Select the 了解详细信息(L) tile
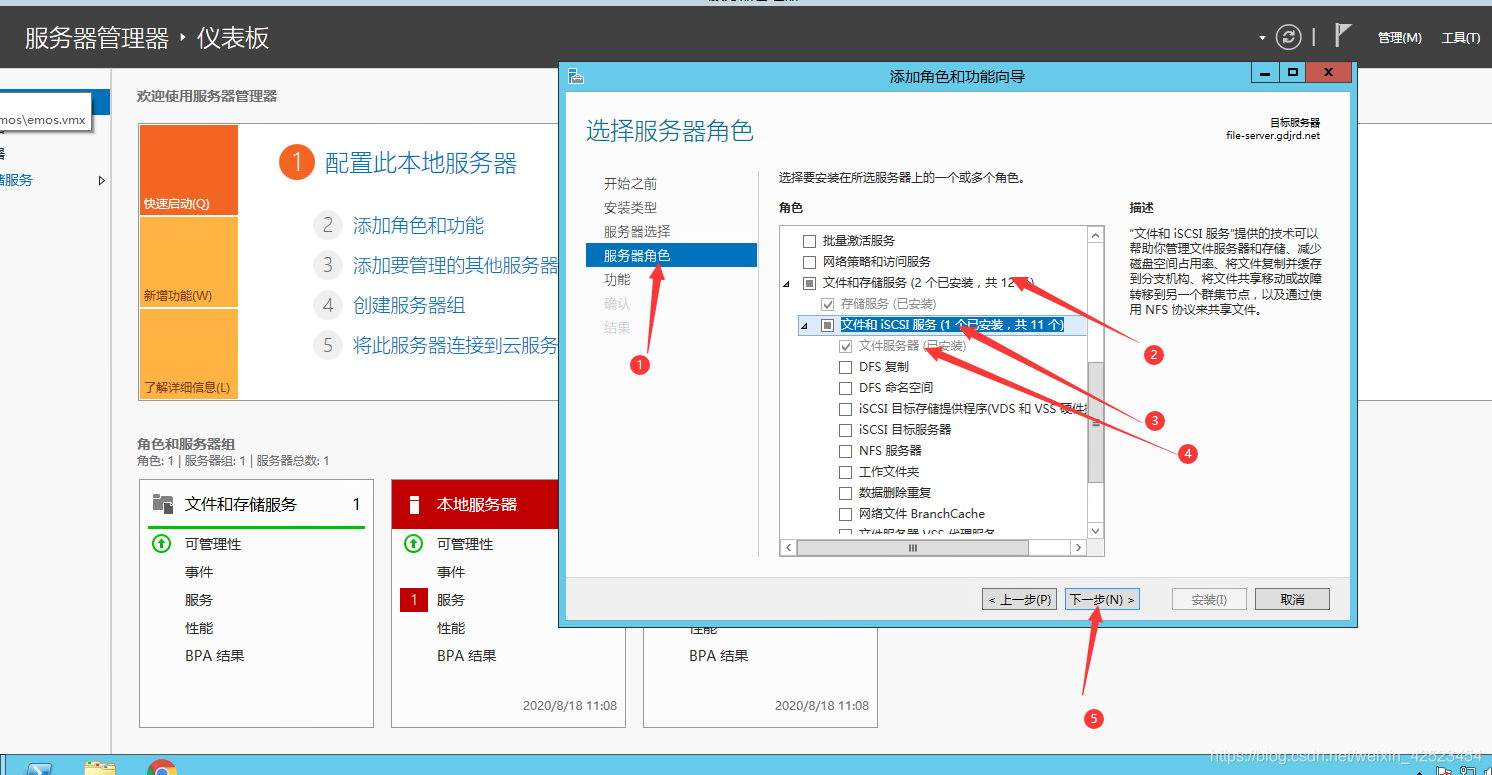Image resolution: width=1492 pixels, height=775 pixels. [189, 354]
